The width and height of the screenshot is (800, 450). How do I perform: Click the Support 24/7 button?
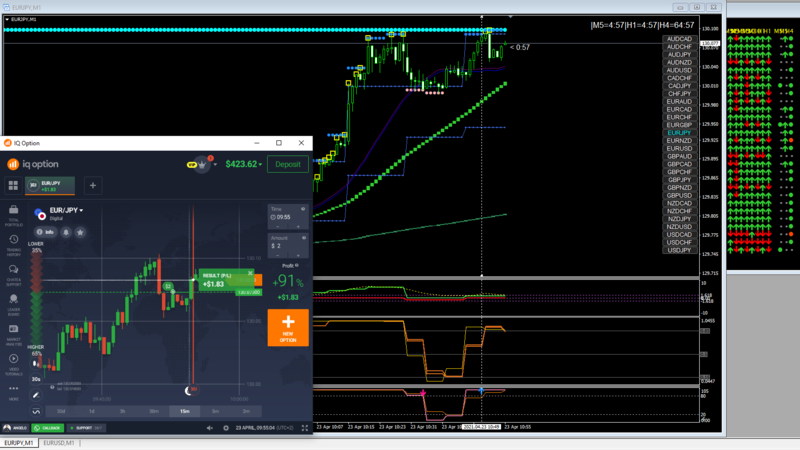[x=86, y=428]
